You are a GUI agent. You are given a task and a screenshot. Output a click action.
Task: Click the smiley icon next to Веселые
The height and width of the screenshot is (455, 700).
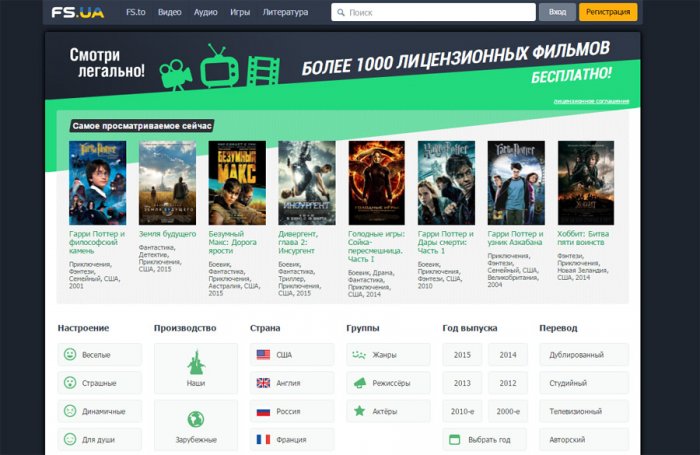tap(70, 355)
